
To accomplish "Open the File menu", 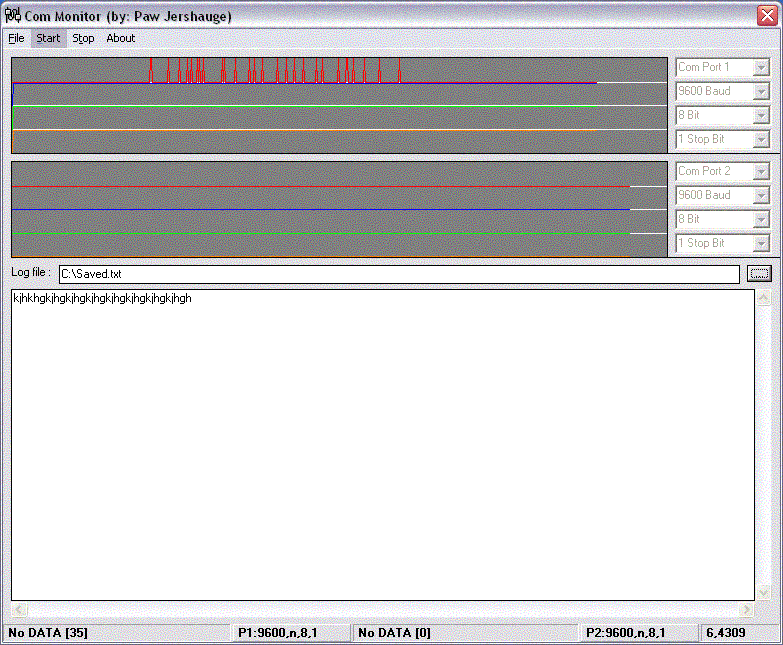I will tap(16, 38).
